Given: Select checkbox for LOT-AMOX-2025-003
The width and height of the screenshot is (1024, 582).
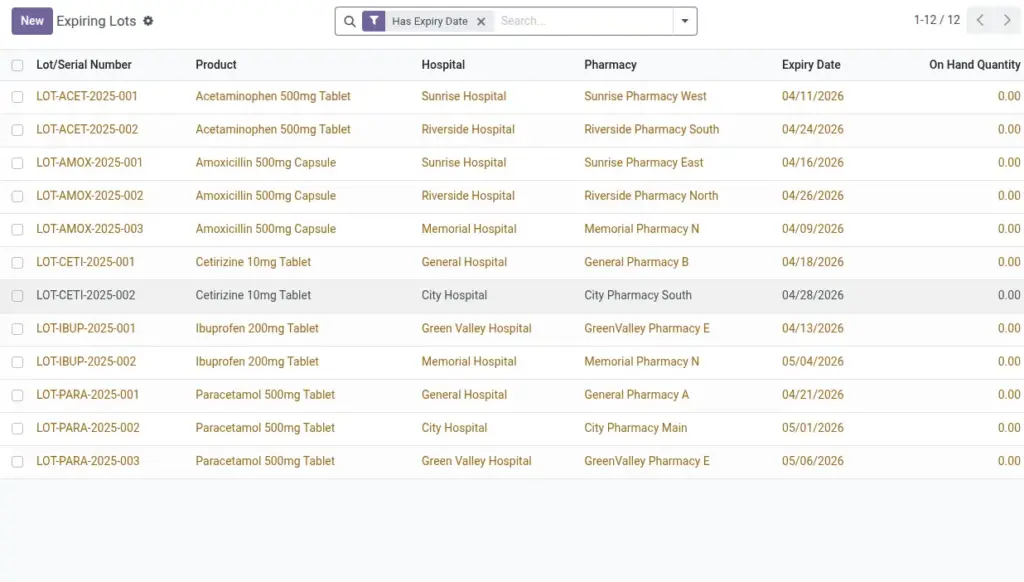Looking at the screenshot, I should tap(18, 229).
